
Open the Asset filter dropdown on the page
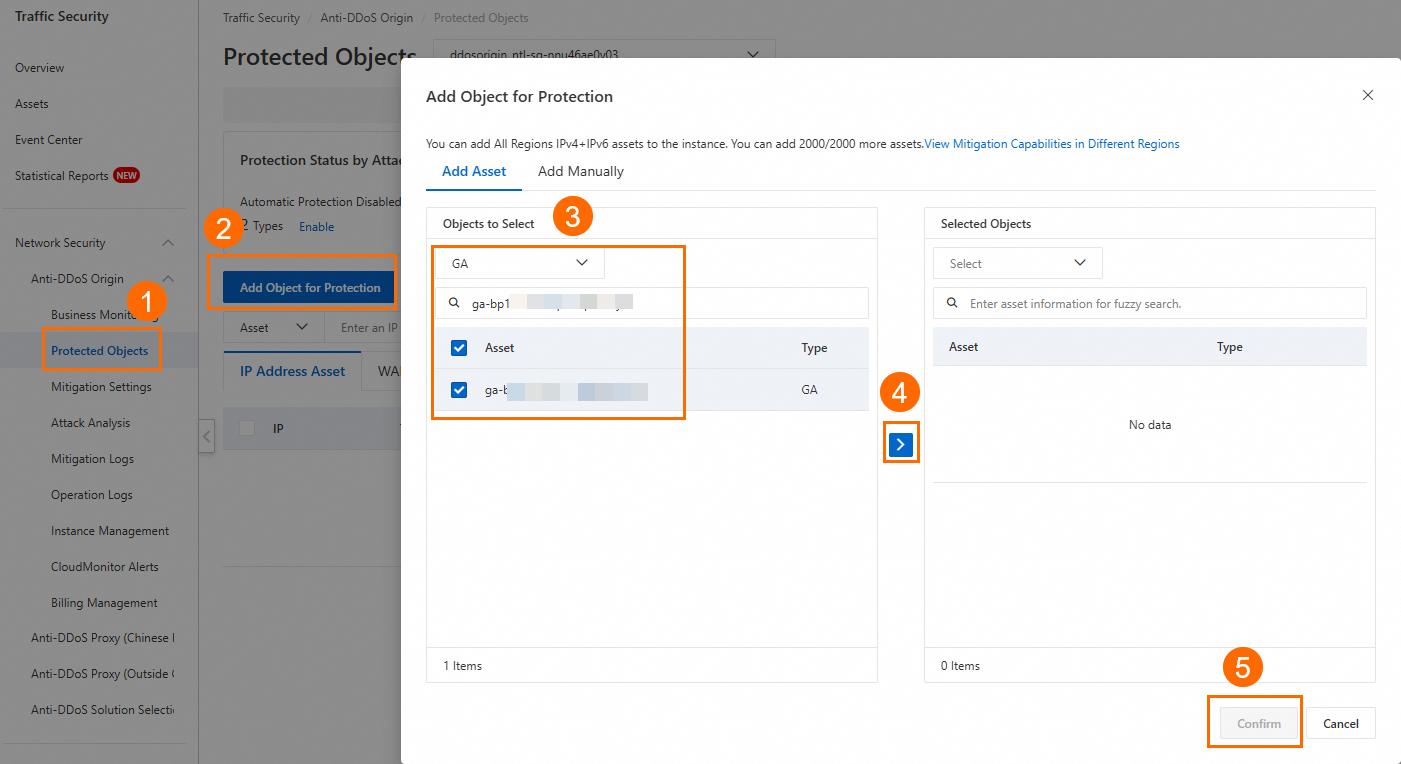[x=273, y=327]
